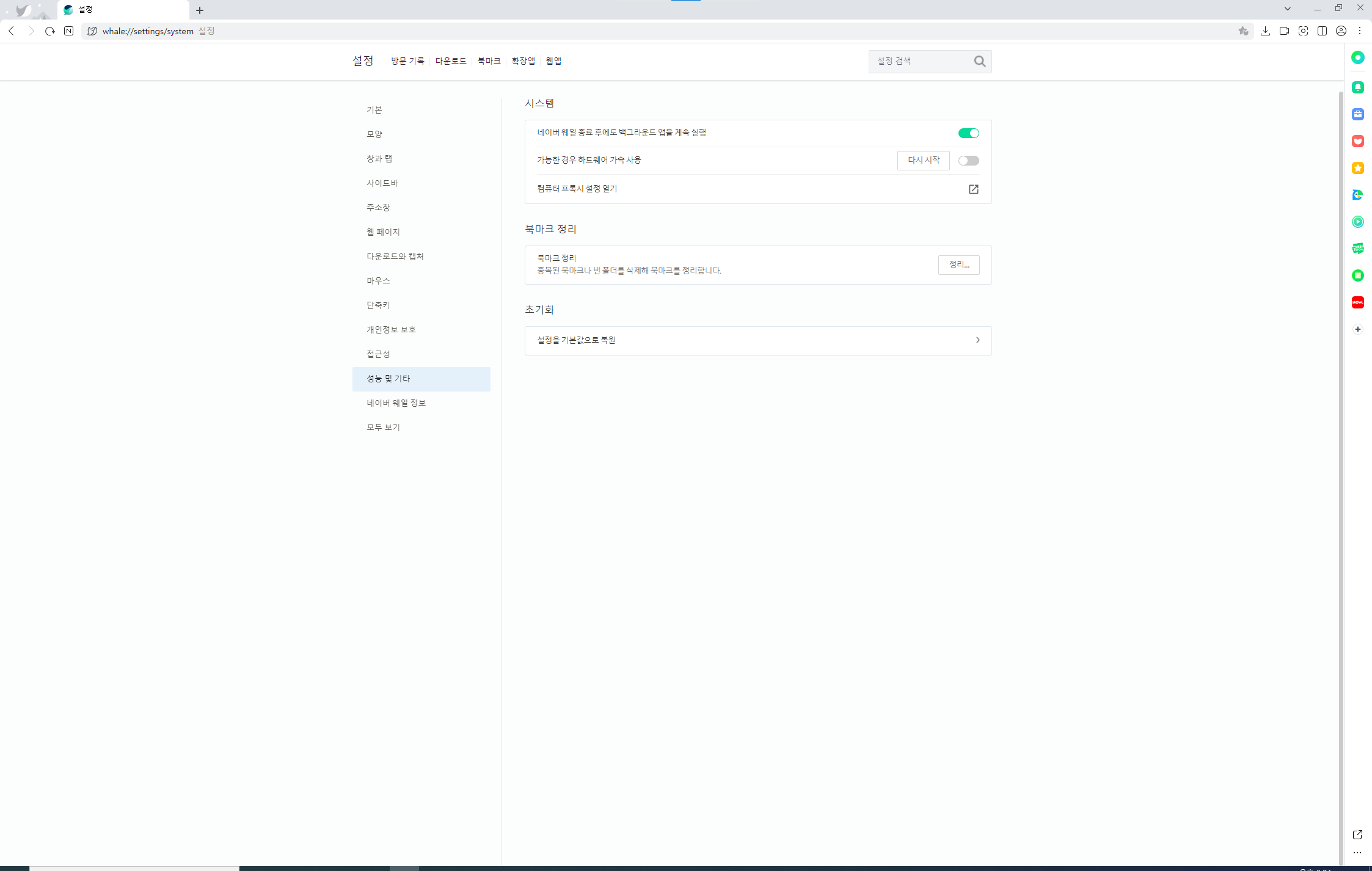Open the Webtoon sidebar app

click(1357, 249)
